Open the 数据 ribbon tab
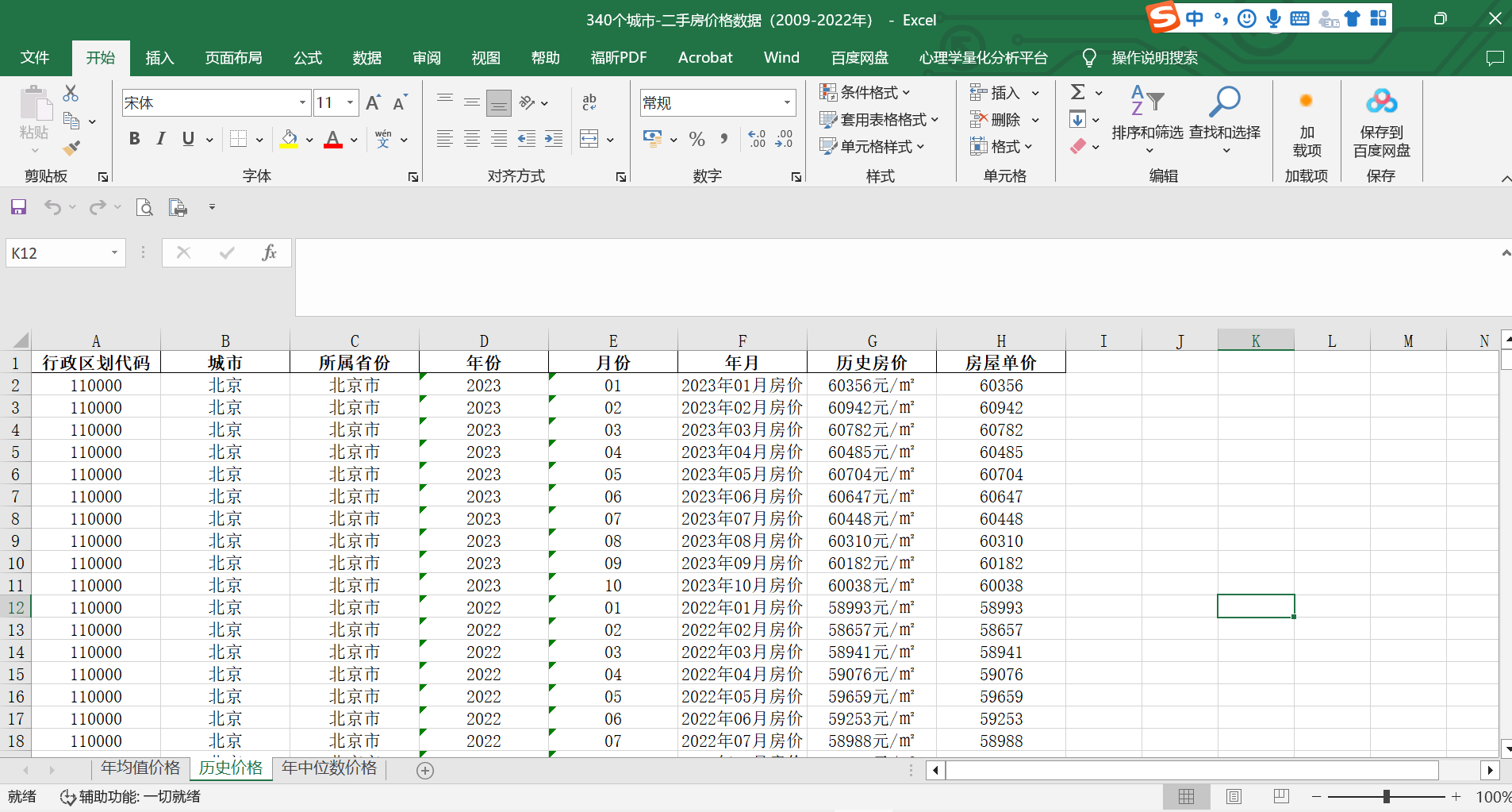Screen dimensions: 1512x812 (366, 57)
